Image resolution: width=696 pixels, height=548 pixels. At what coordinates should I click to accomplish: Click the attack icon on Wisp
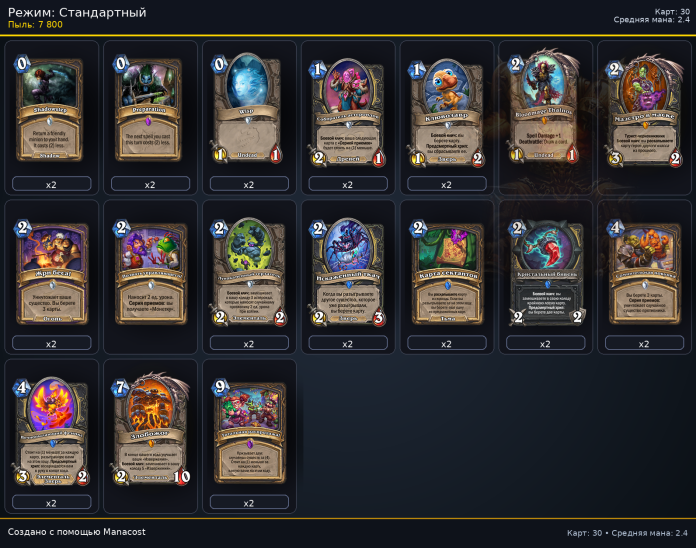coord(220,154)
